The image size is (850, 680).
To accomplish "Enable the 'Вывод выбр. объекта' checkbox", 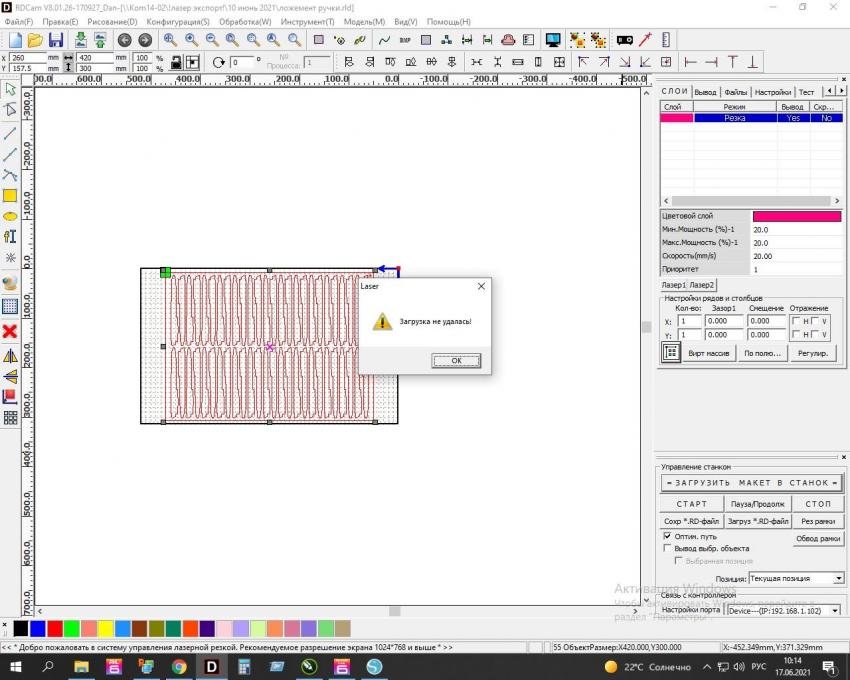I will pyautogui.click(x=668, y=548).
